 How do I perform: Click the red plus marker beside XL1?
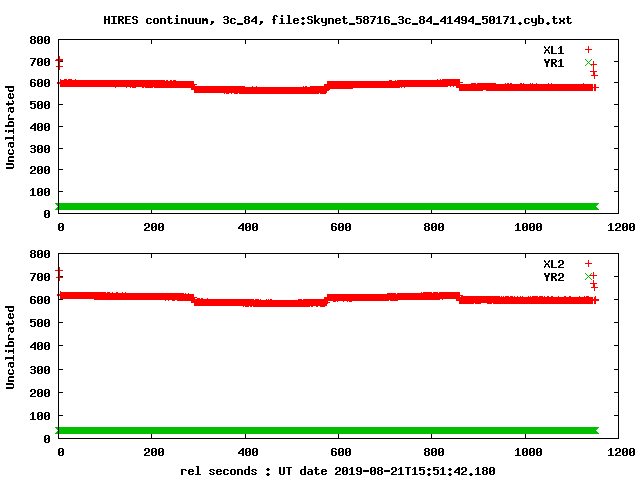tap(588, 50)
